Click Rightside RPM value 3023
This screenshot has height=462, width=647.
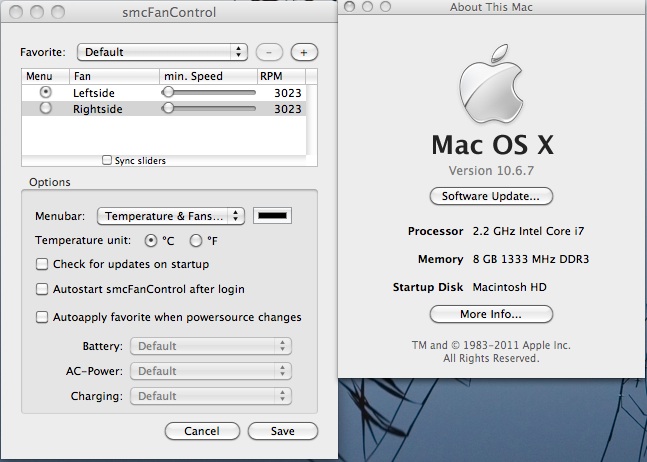point(288,109)
